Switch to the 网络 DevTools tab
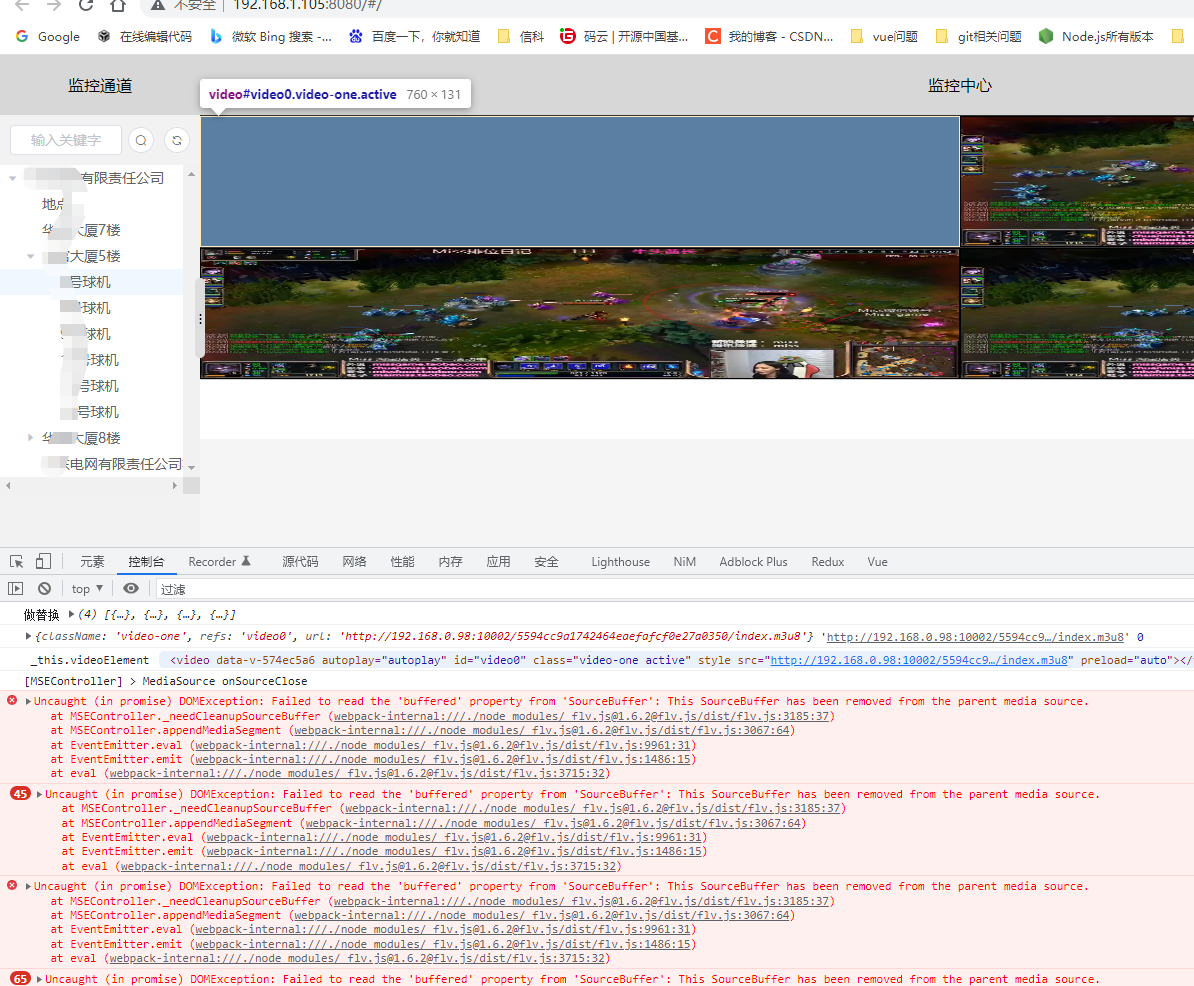 [x=354, y=561]
